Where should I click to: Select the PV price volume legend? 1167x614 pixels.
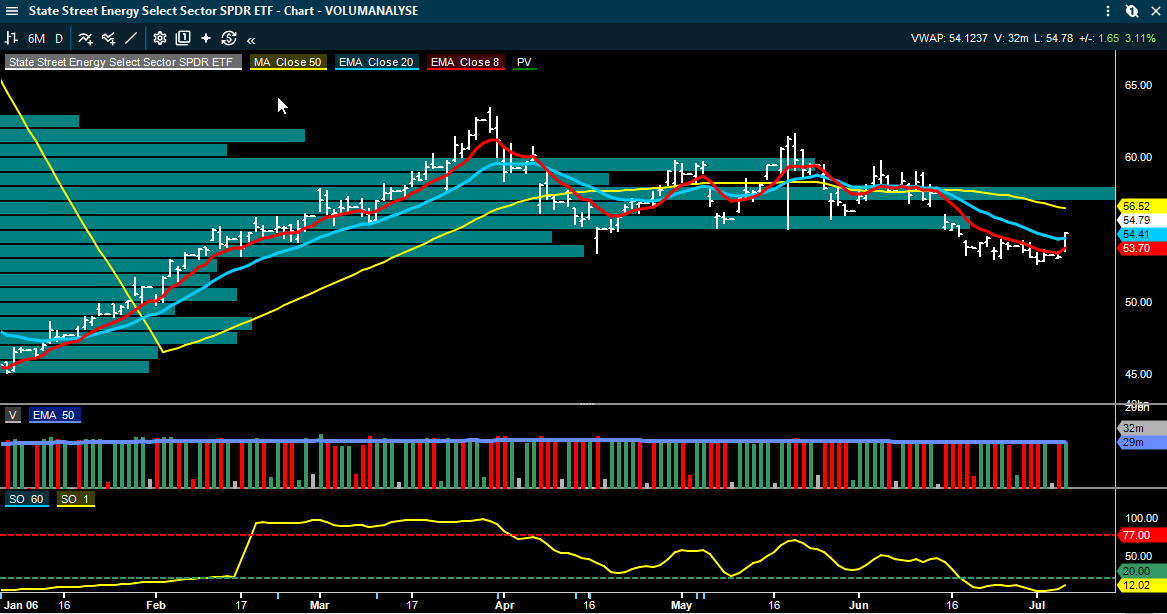[x=524, y=63]
